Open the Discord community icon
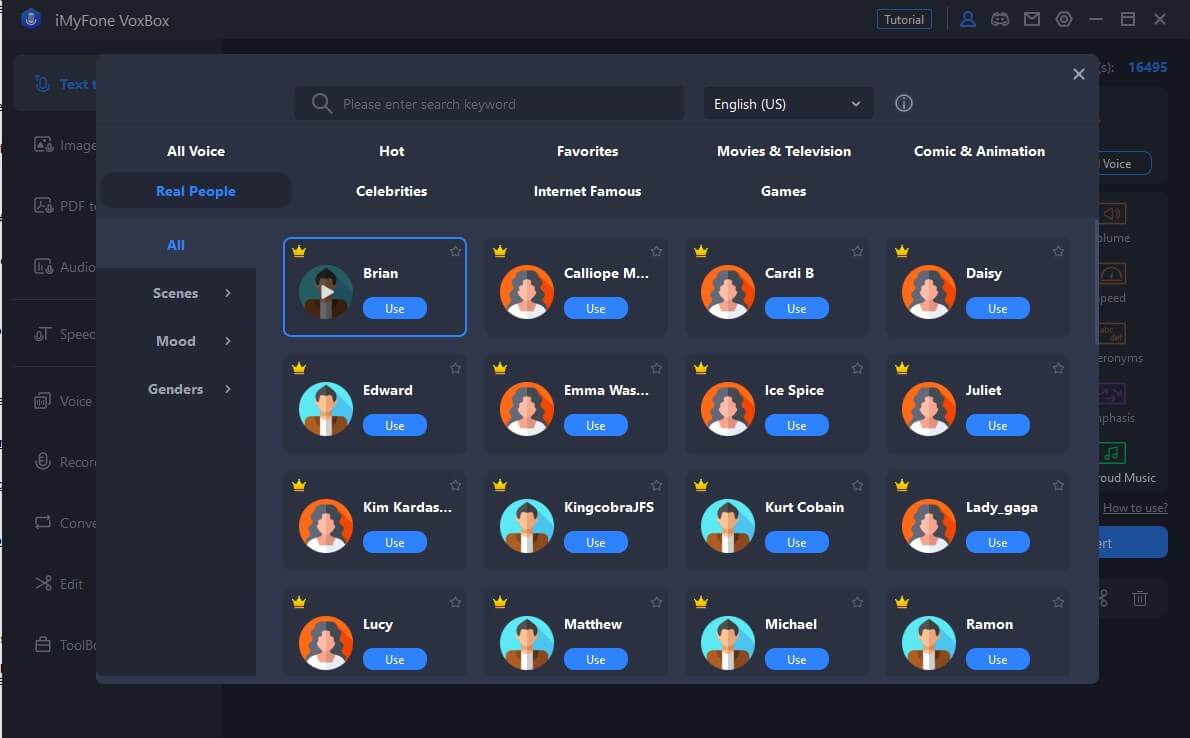 click(1000, 20)
